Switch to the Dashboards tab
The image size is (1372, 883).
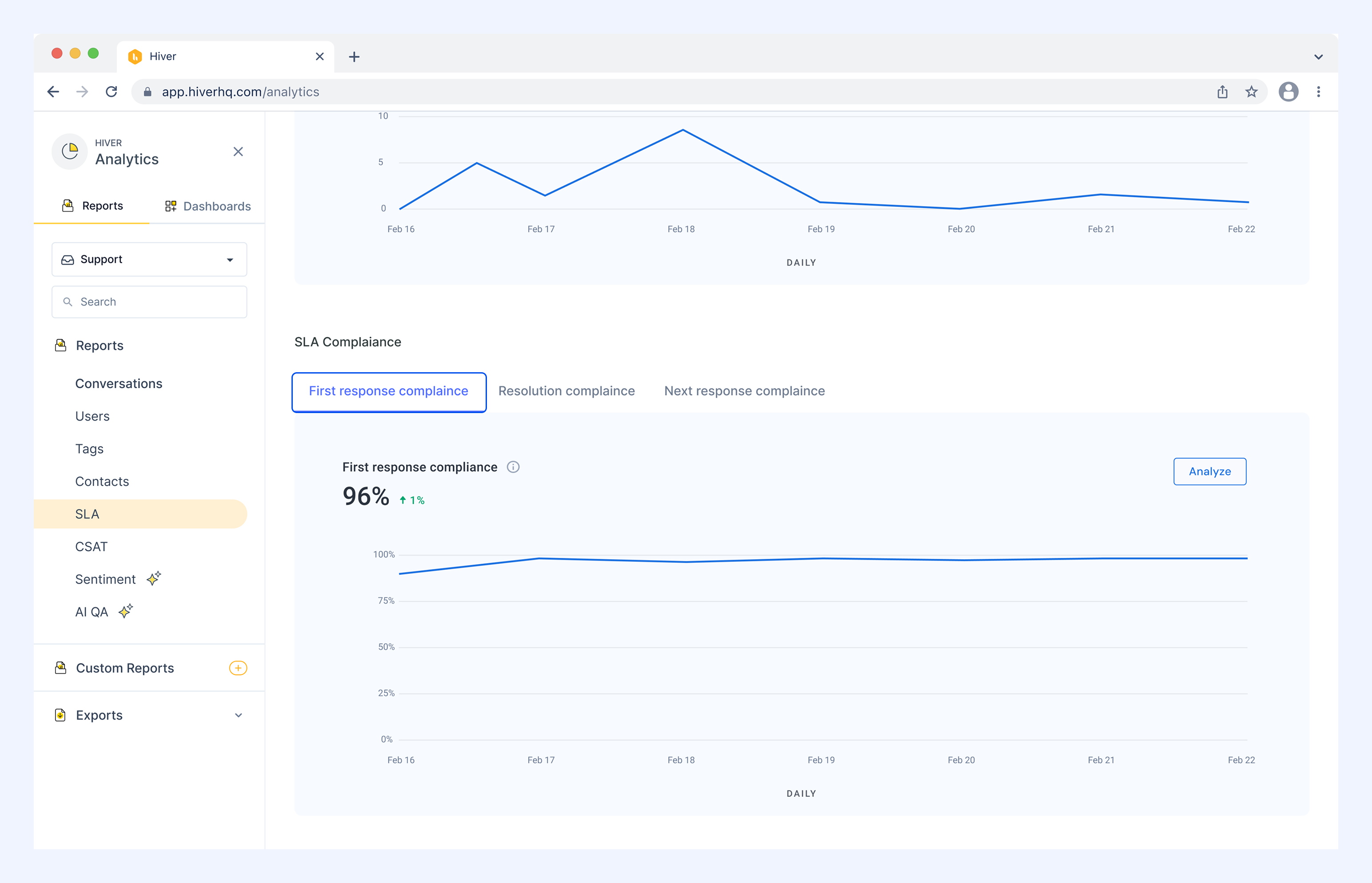point(207,206)
